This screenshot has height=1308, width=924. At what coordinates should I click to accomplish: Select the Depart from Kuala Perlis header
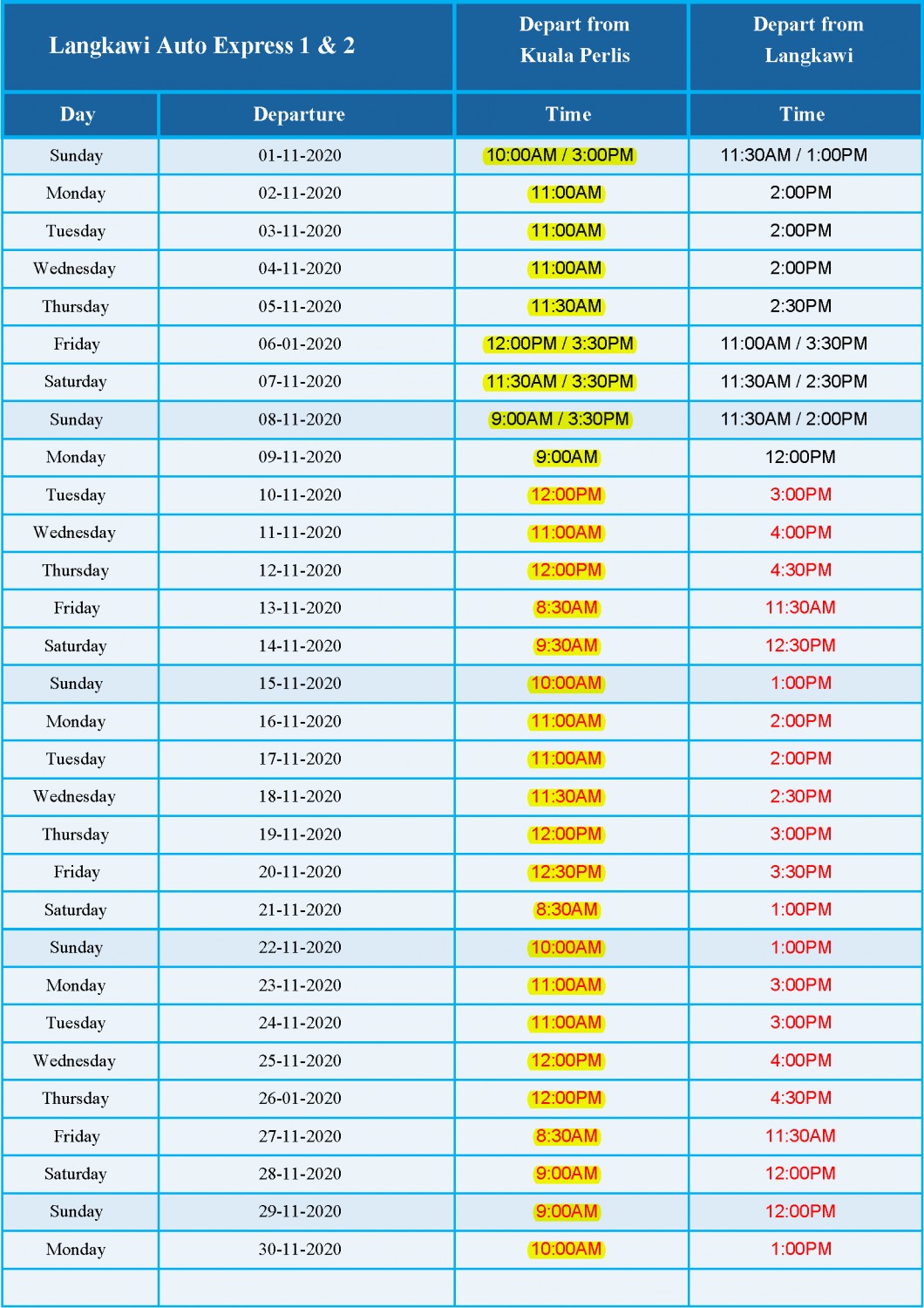pyautogui.click(x=574, y=40)
